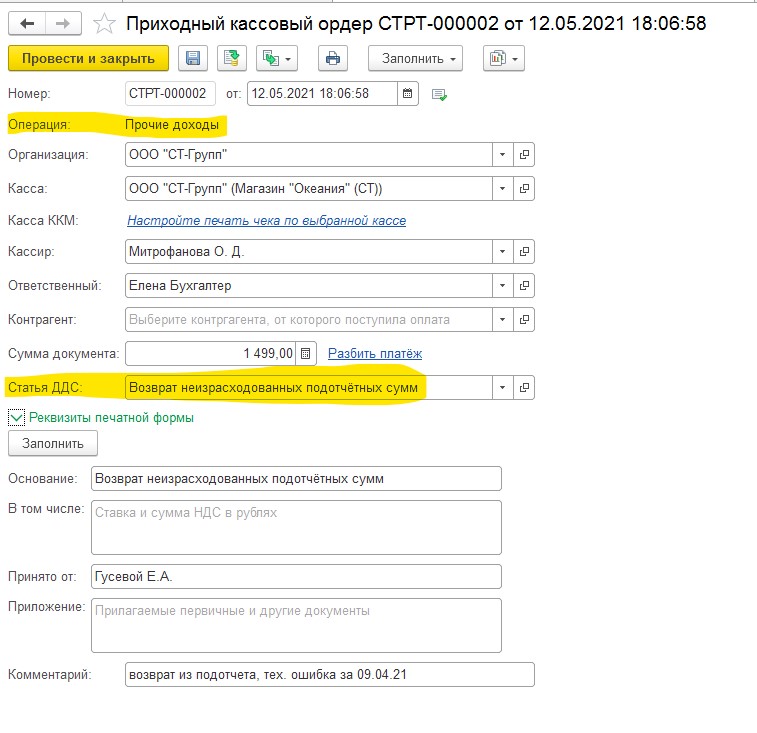Screen dimensions: 757x733
Task: Open calculator for Сумма документа field
Action: [307, 353]
